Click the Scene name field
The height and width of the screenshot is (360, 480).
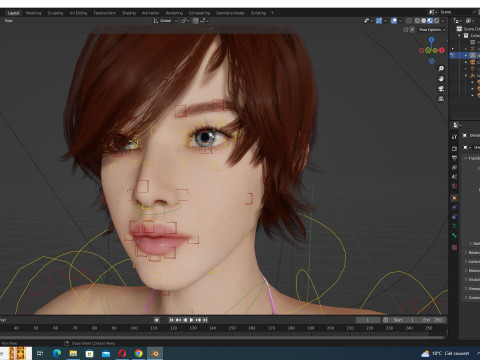click(x=457, y=12)
